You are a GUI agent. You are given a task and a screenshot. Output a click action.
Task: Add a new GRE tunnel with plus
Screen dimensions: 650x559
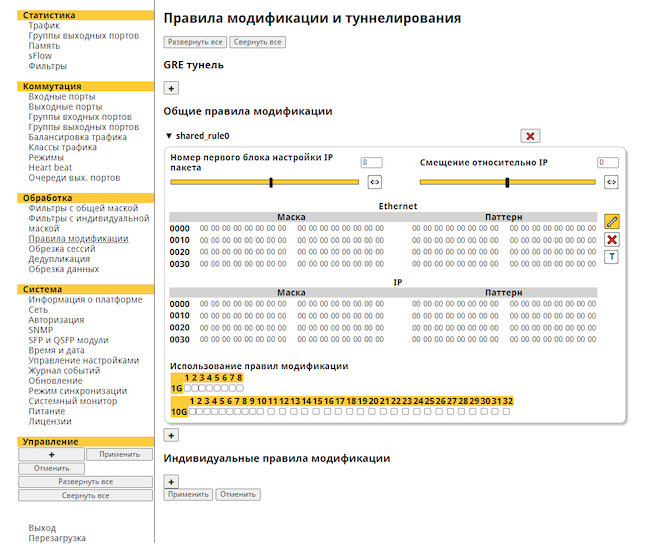171,88
